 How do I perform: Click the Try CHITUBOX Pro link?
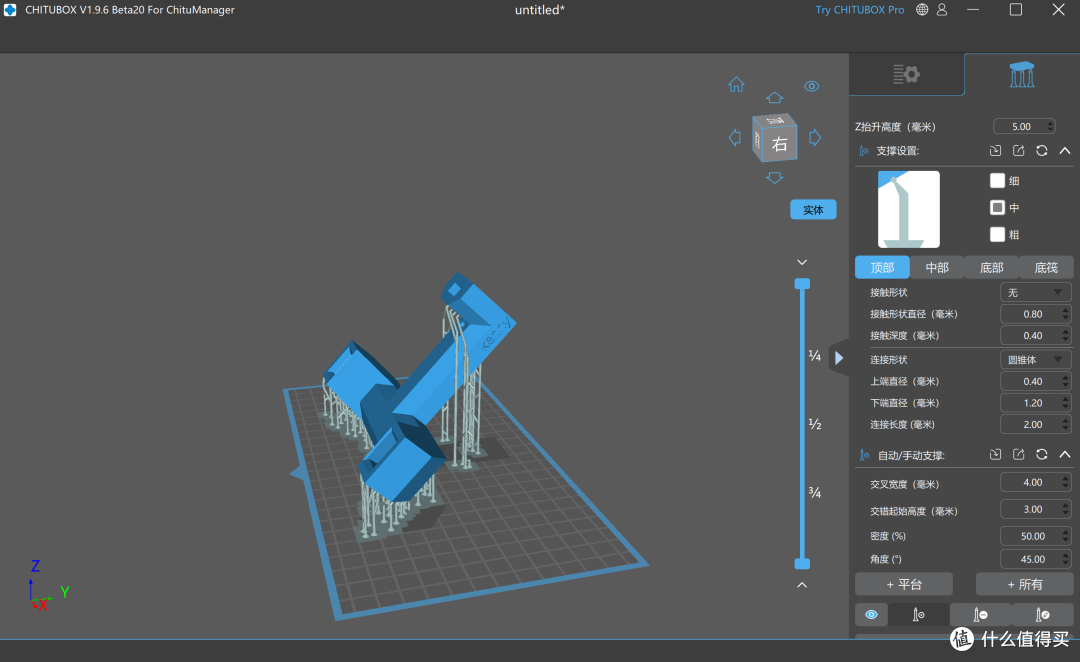click(860, 10)
